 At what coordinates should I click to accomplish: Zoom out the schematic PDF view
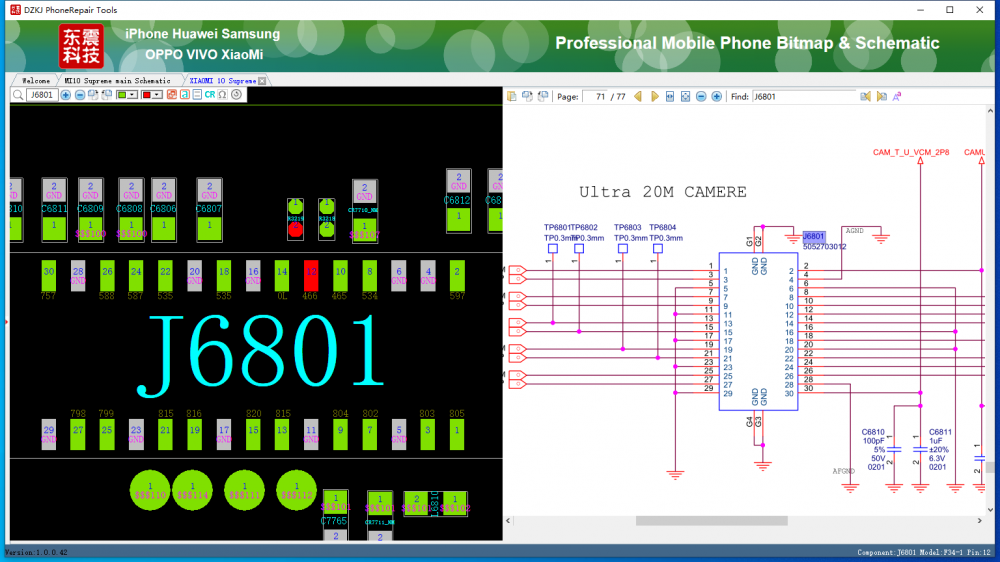click(701, 96)
